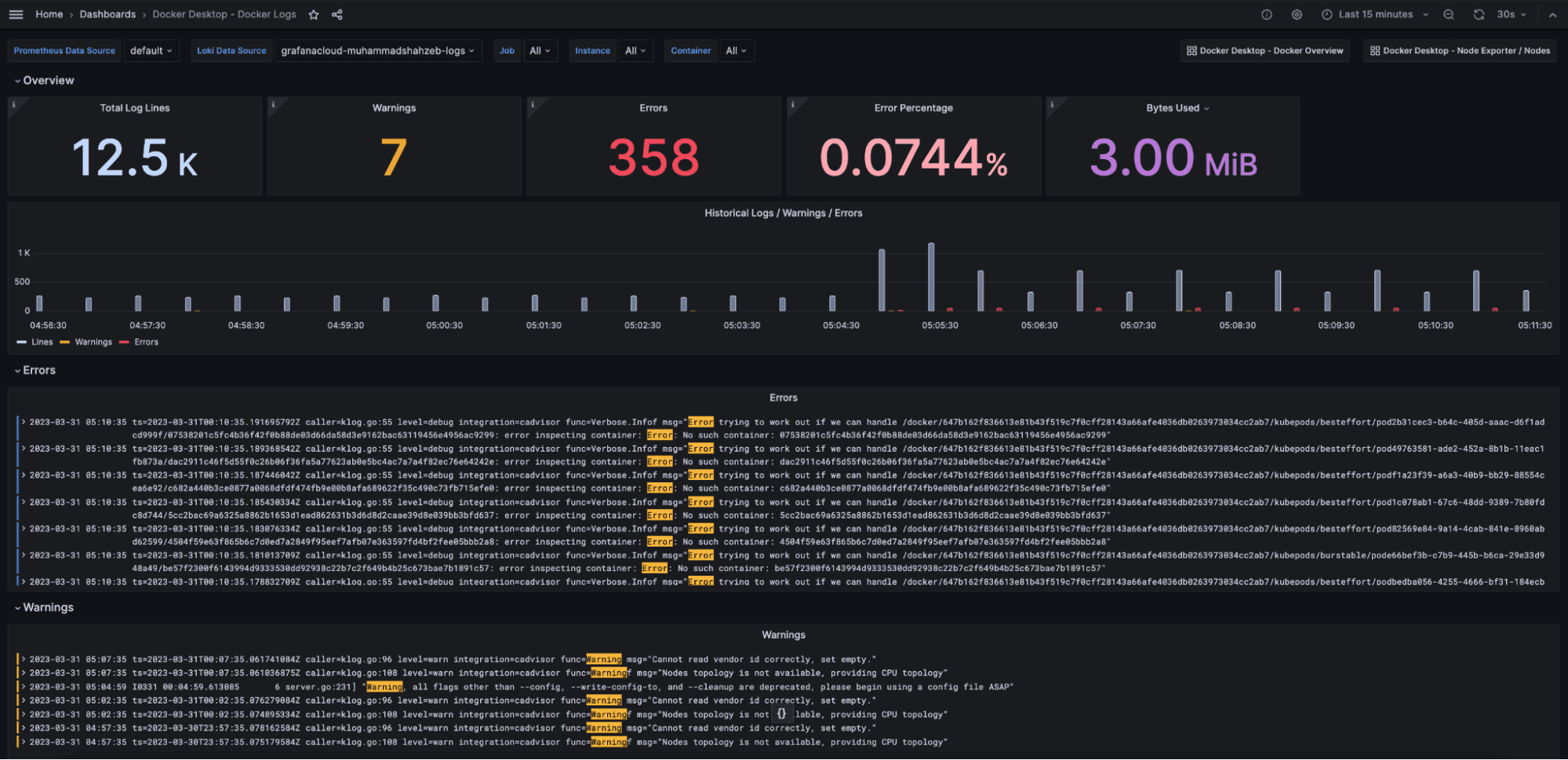Viewport: 1568px width, 760px height.
Task: Navigate to Dashboards in the breadcrumb
Action: click(107, 14)
